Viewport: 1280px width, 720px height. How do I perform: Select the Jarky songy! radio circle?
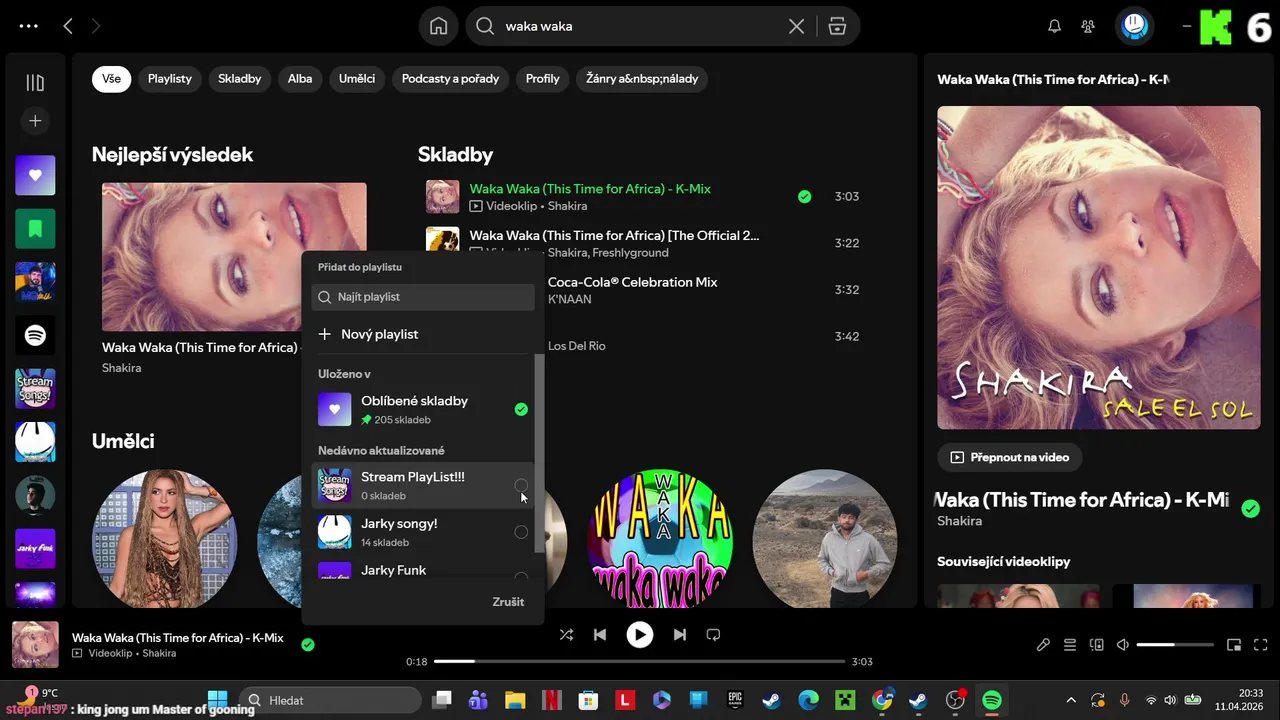pyautogui.click(x=521, y=532)
